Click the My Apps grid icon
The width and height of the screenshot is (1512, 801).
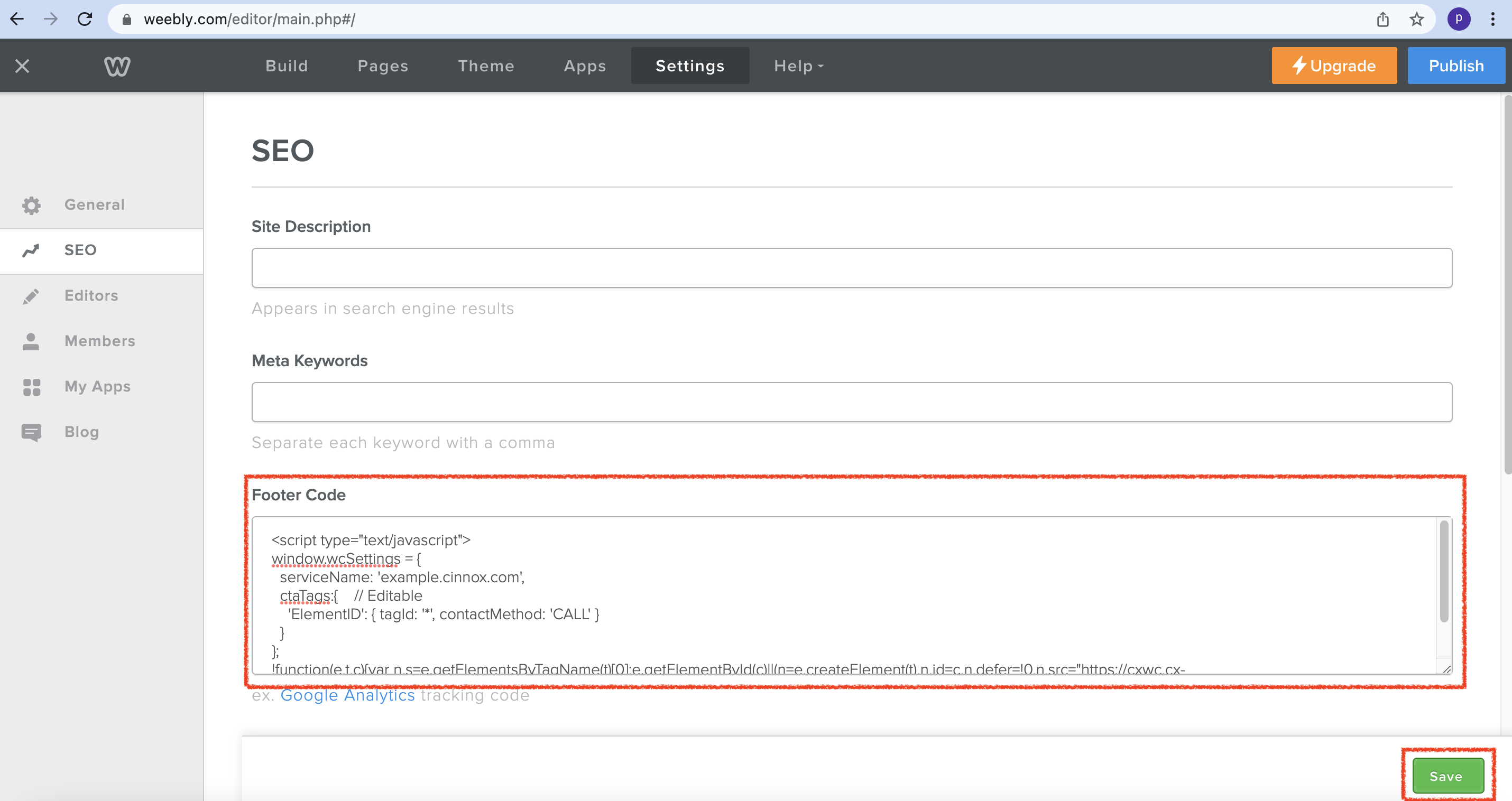pos(31,387)
